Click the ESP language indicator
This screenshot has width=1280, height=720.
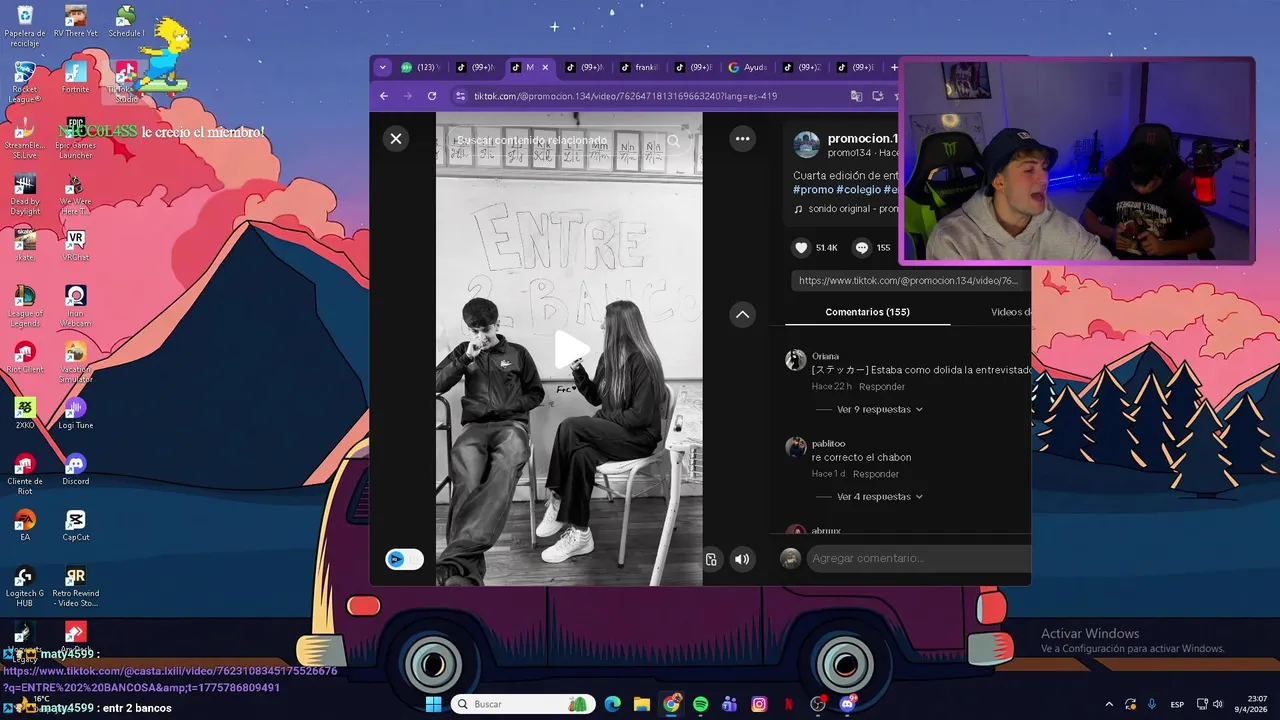pyautogui.click(x=1177, y=704)
